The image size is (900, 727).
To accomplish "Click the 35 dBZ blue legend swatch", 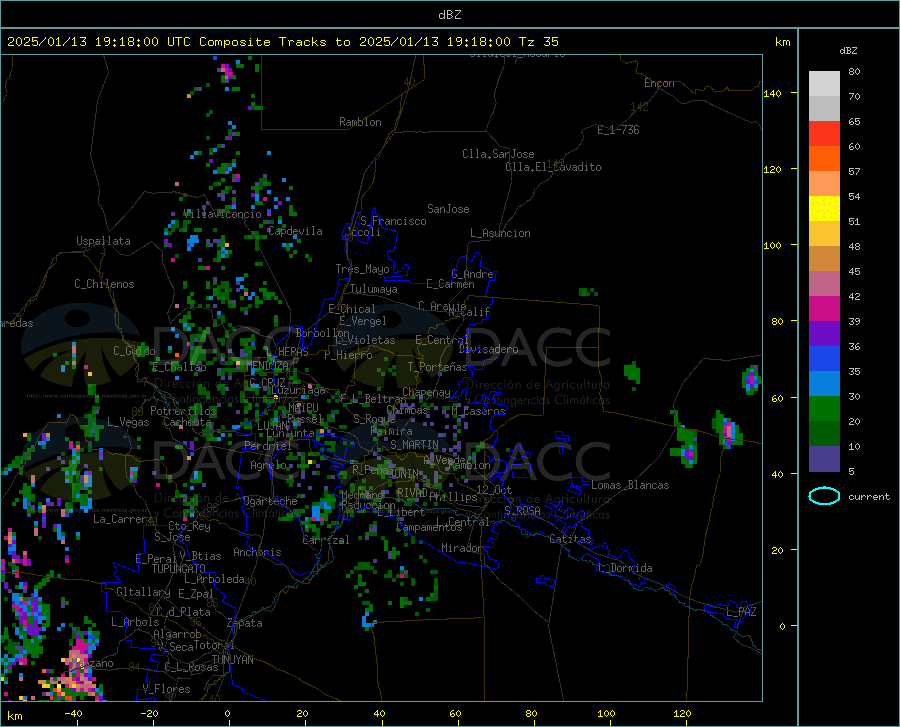I will click(824, 359).
